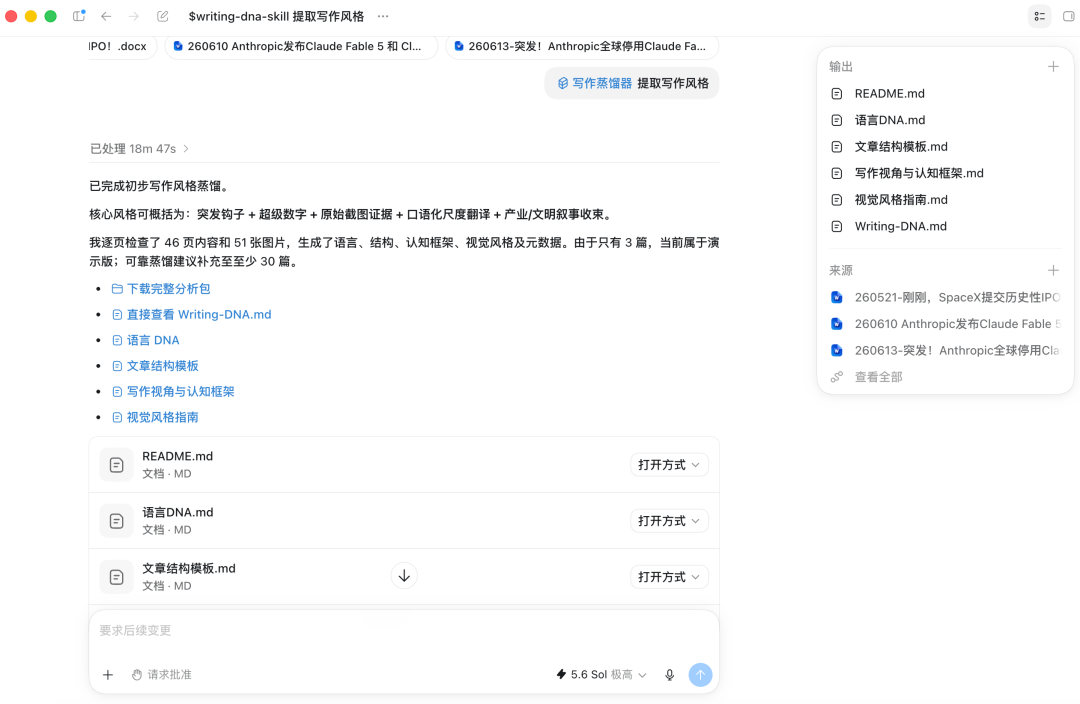Screen dimensions: 1080x704
Task: Open the 260610 Anthropic attachment chip
Action: (301, 46)
